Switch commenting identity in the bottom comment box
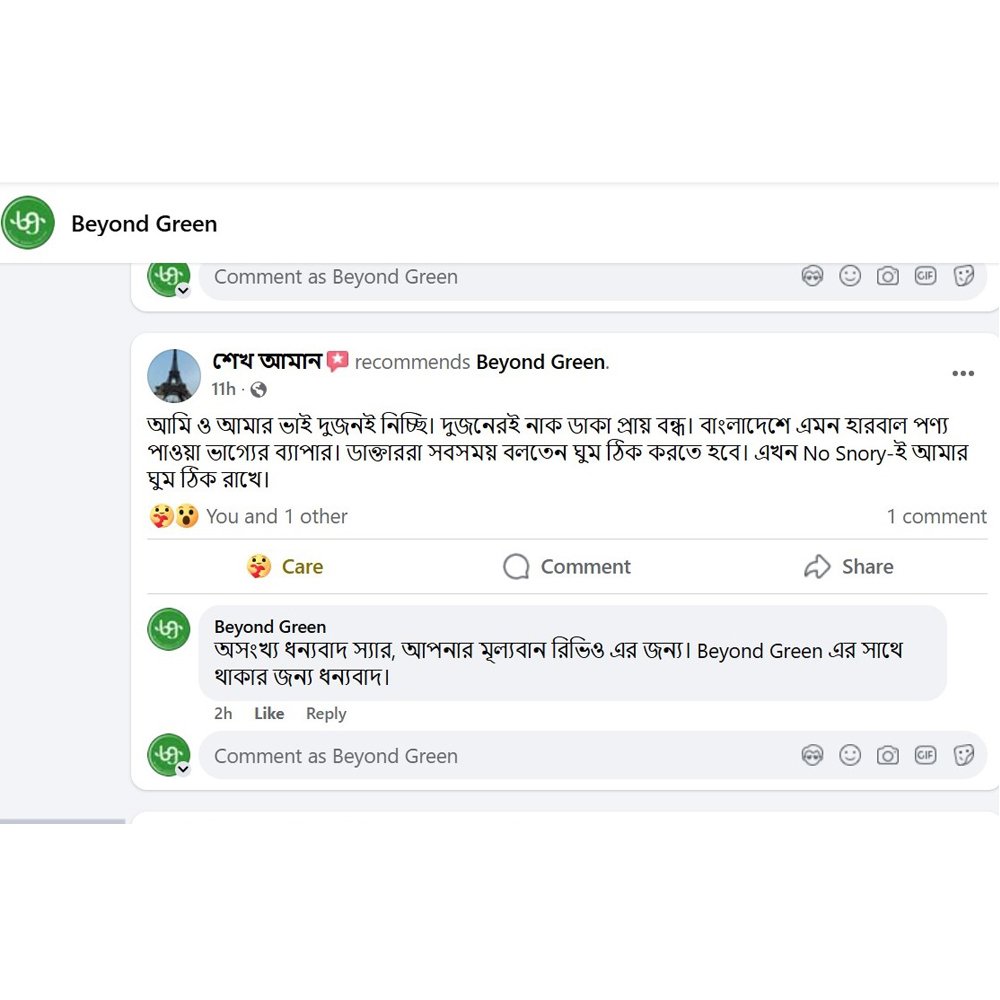The height and width of the screenshot is (1000, 1000). [x=183, y=768]
